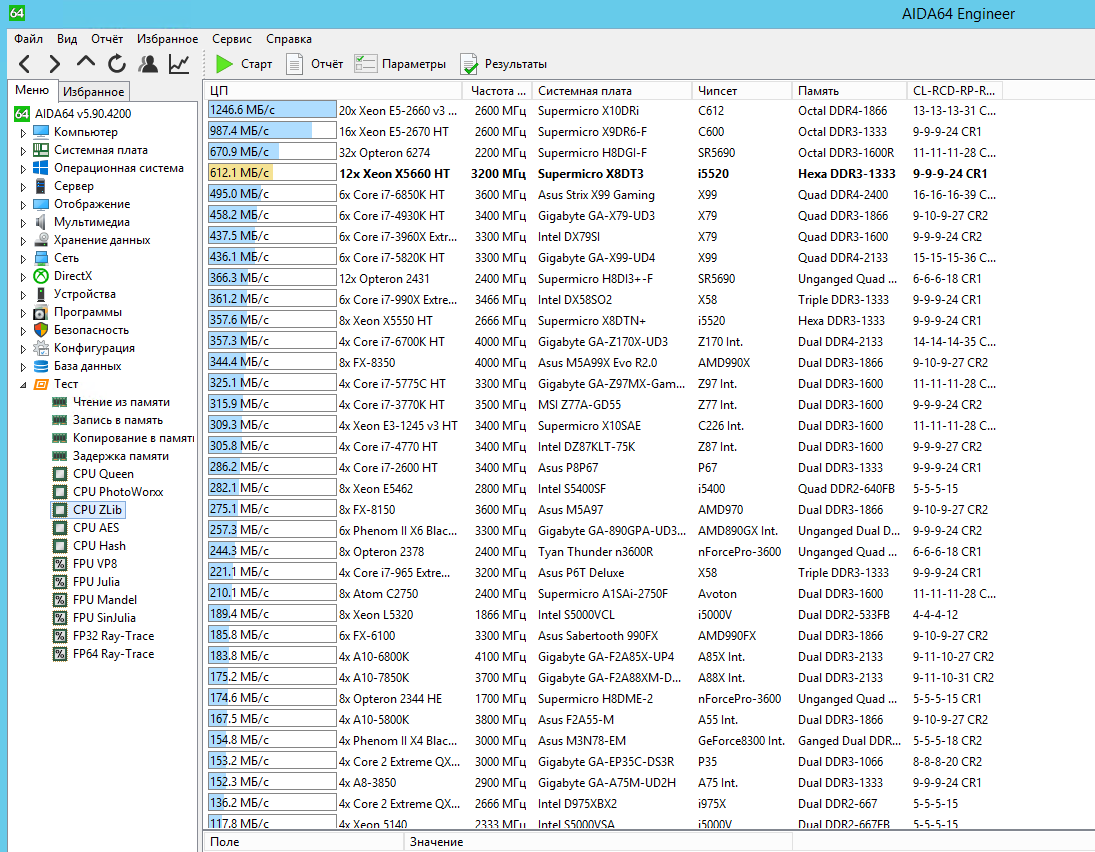Viewport: 1095px width, 852px height.
Task: Select the CPU AES test
Action: (96, 528)
